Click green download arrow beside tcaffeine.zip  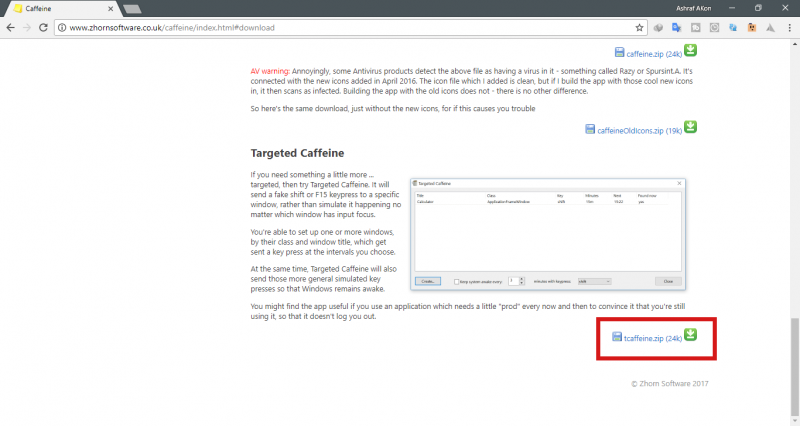point(690,334)
